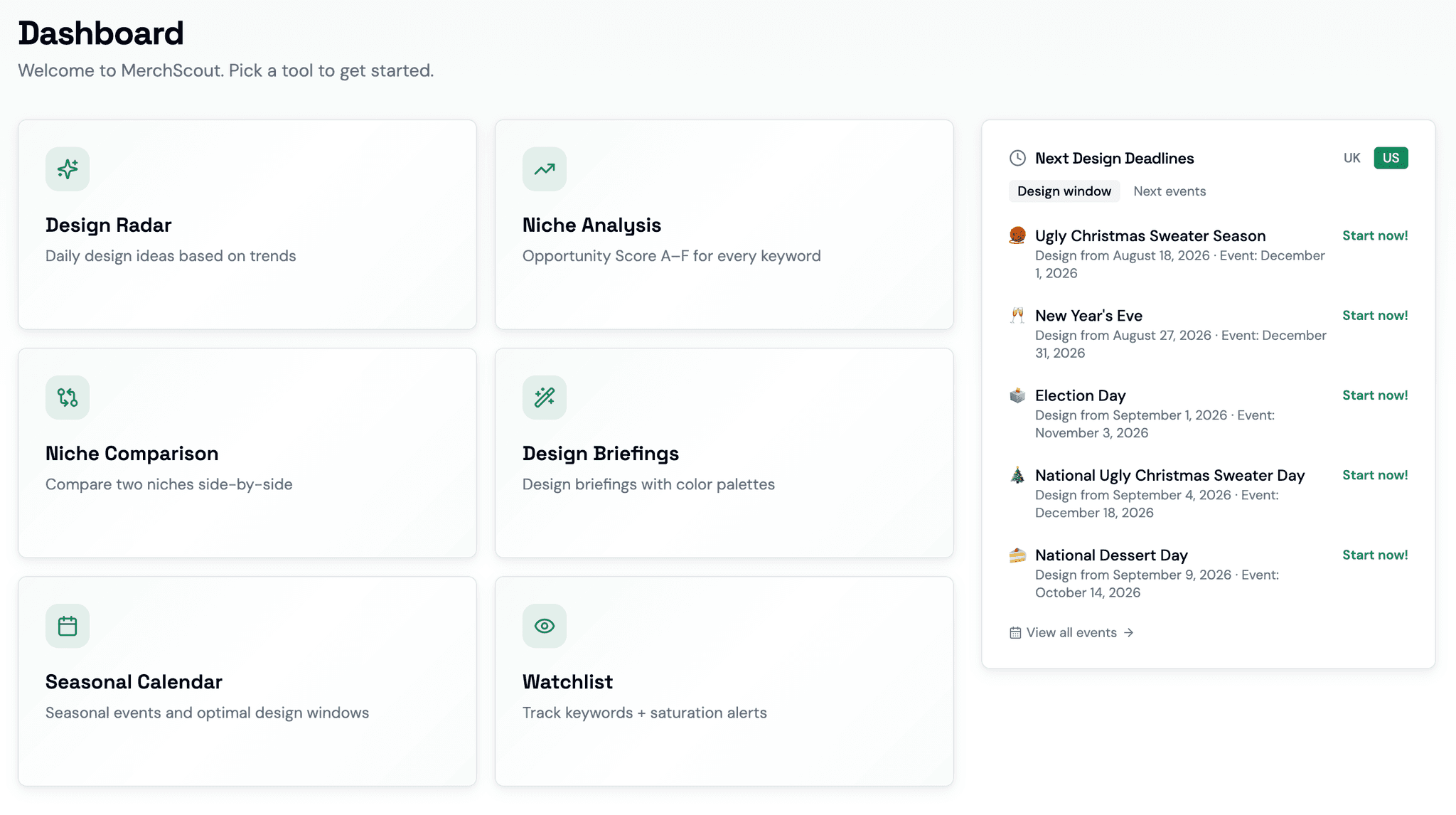1456x815 pixels.
Task: Open the Watchlist card title
Action: click(x=567, y=682)
